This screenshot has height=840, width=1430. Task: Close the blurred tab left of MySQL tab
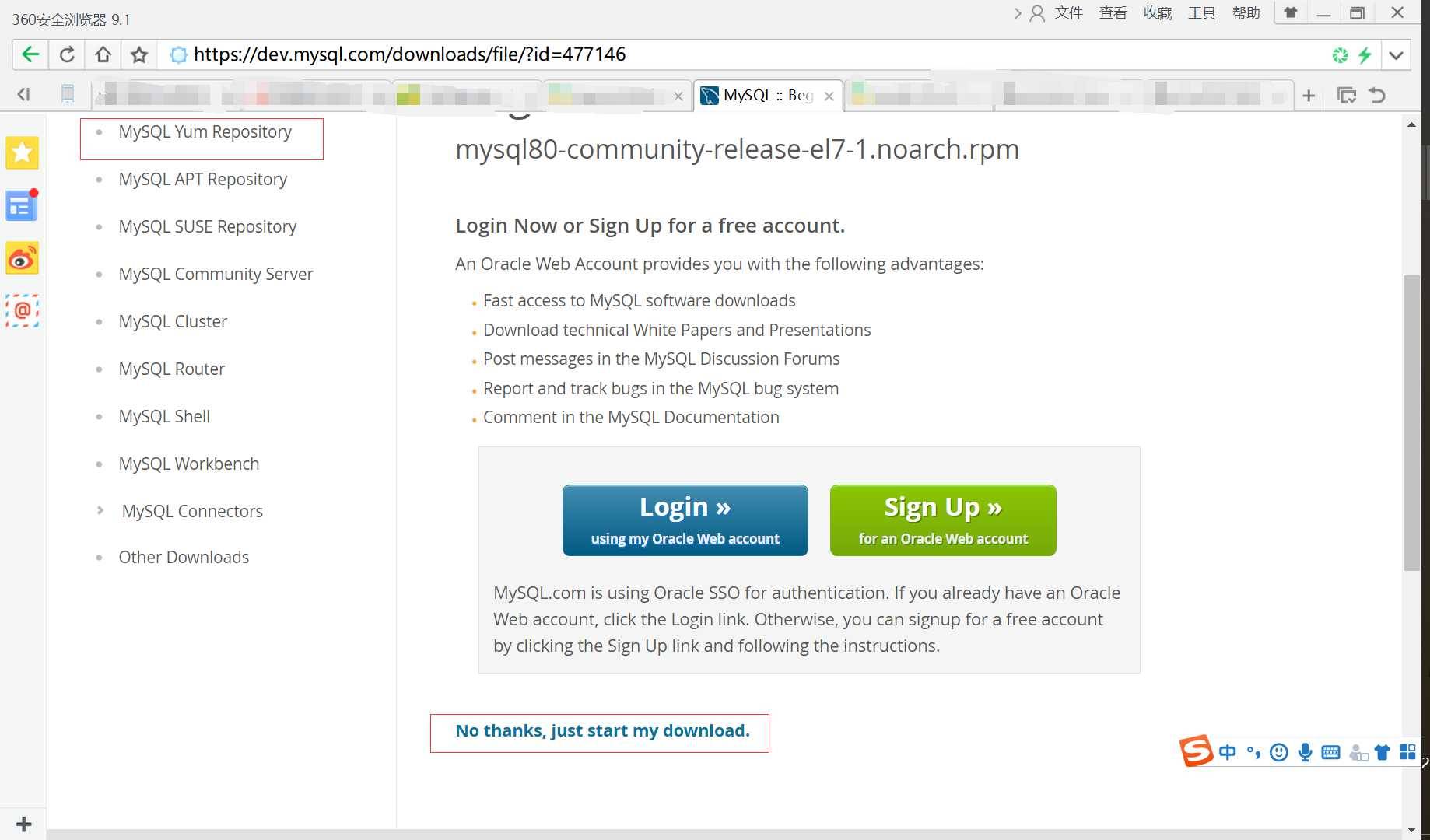pyautogui.click(x=678, y=96)
